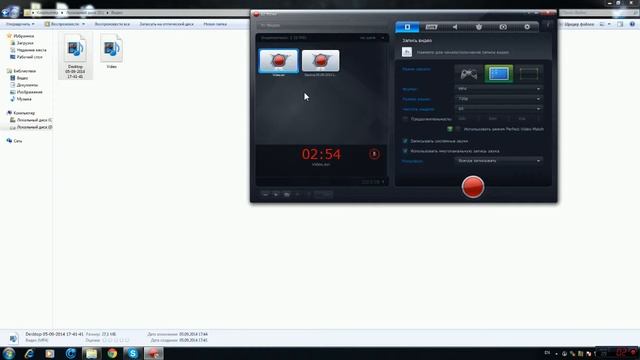The image size is (640, 360).
Task: Click the keyboard shortcut icon under Запись видео
Action: [407, 52]
